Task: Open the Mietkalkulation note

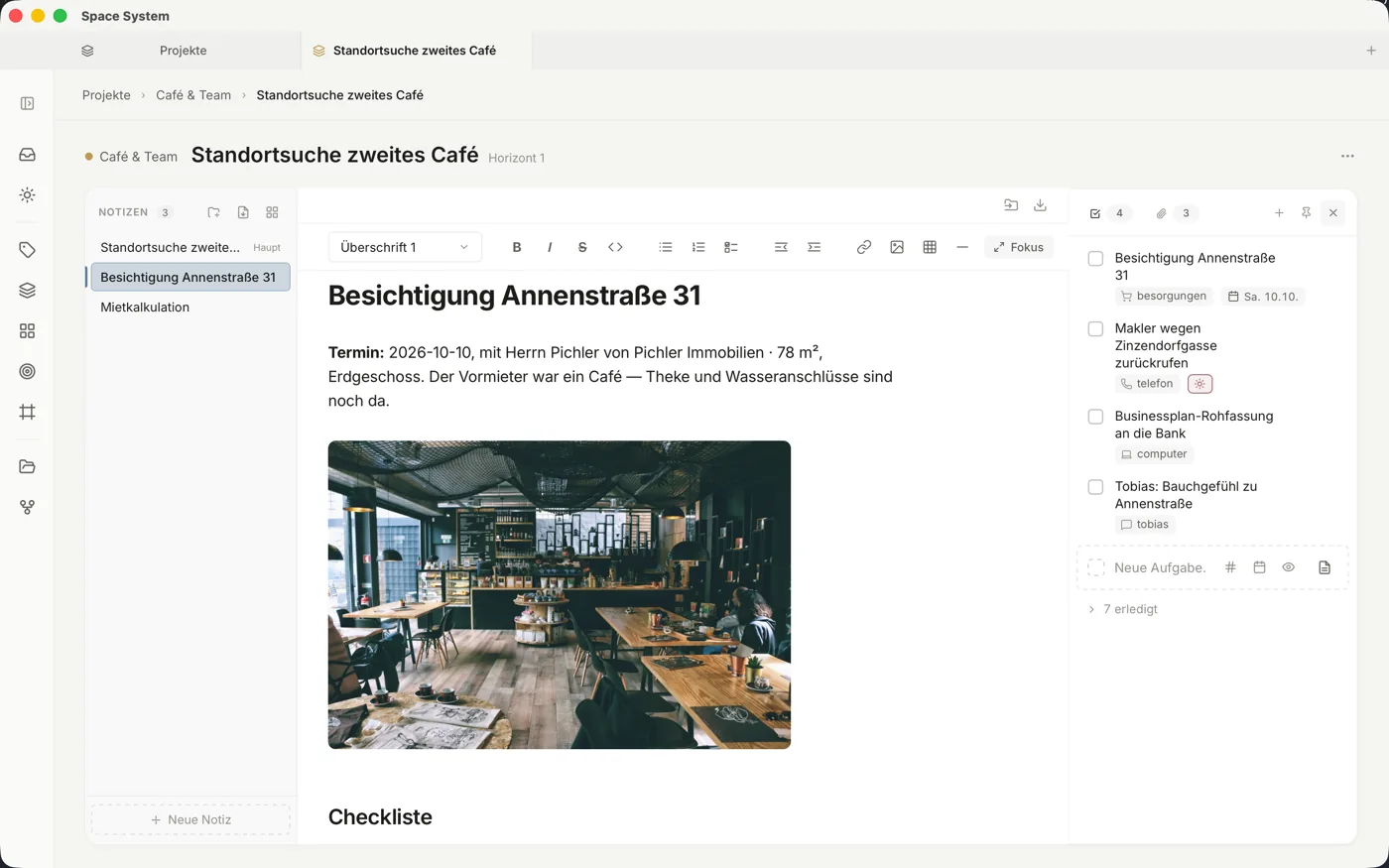Action: (190, 308)
